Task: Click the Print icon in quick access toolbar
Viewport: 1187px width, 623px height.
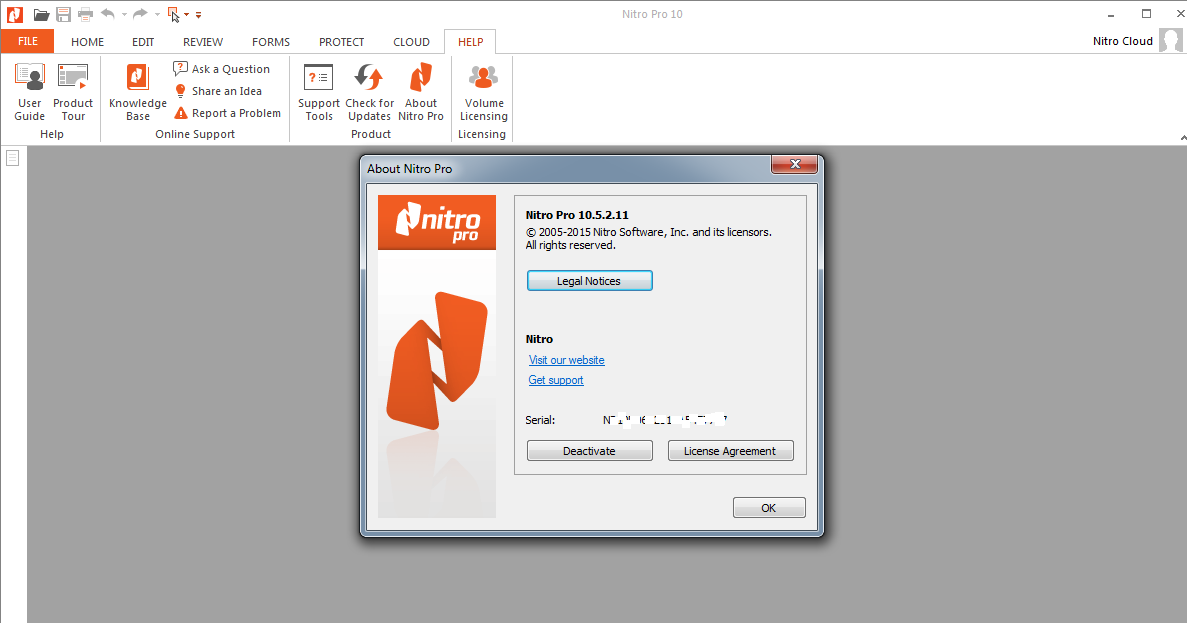Action: click(86, 14)
